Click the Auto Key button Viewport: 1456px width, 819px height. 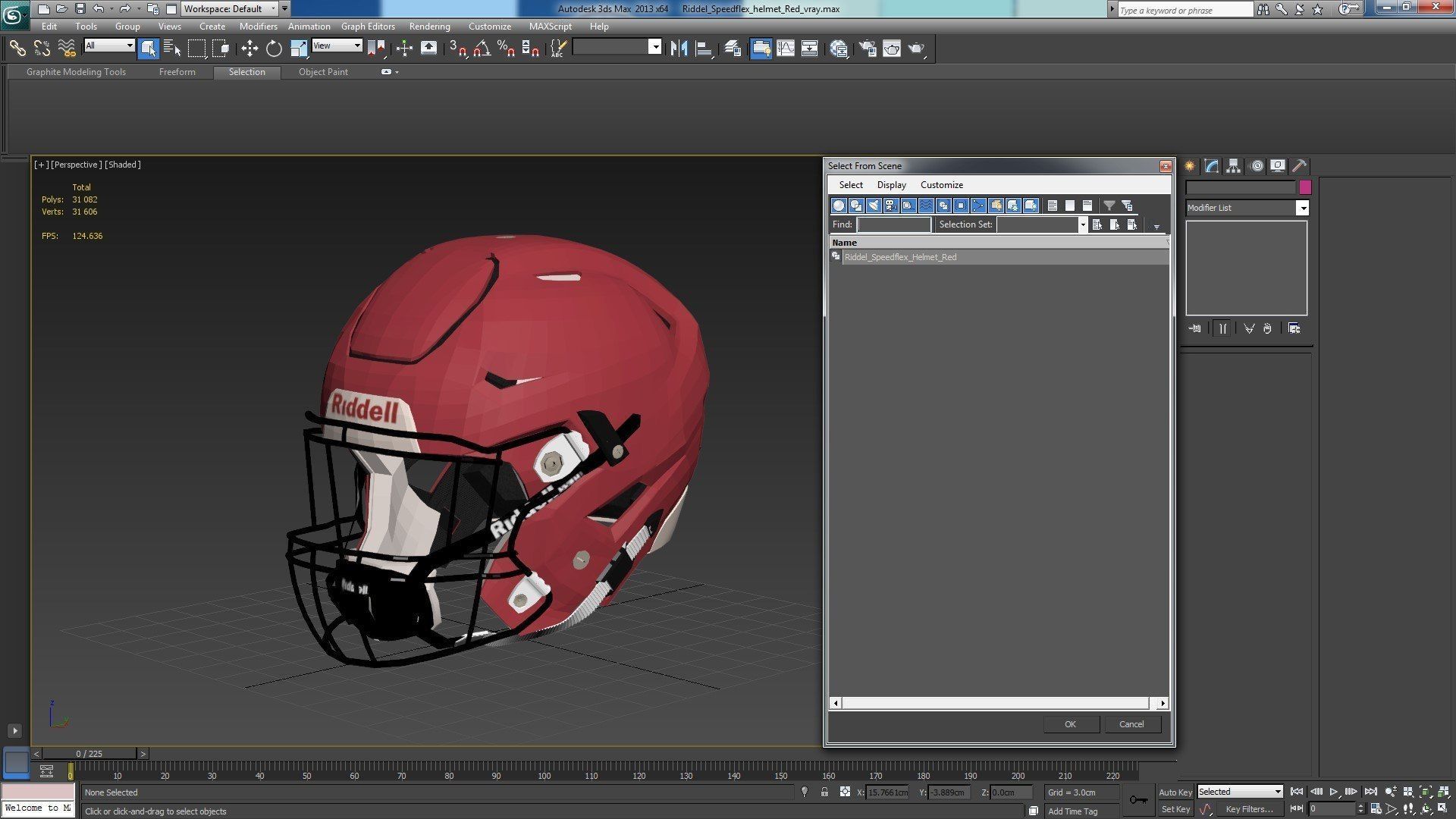point(1175,792)
